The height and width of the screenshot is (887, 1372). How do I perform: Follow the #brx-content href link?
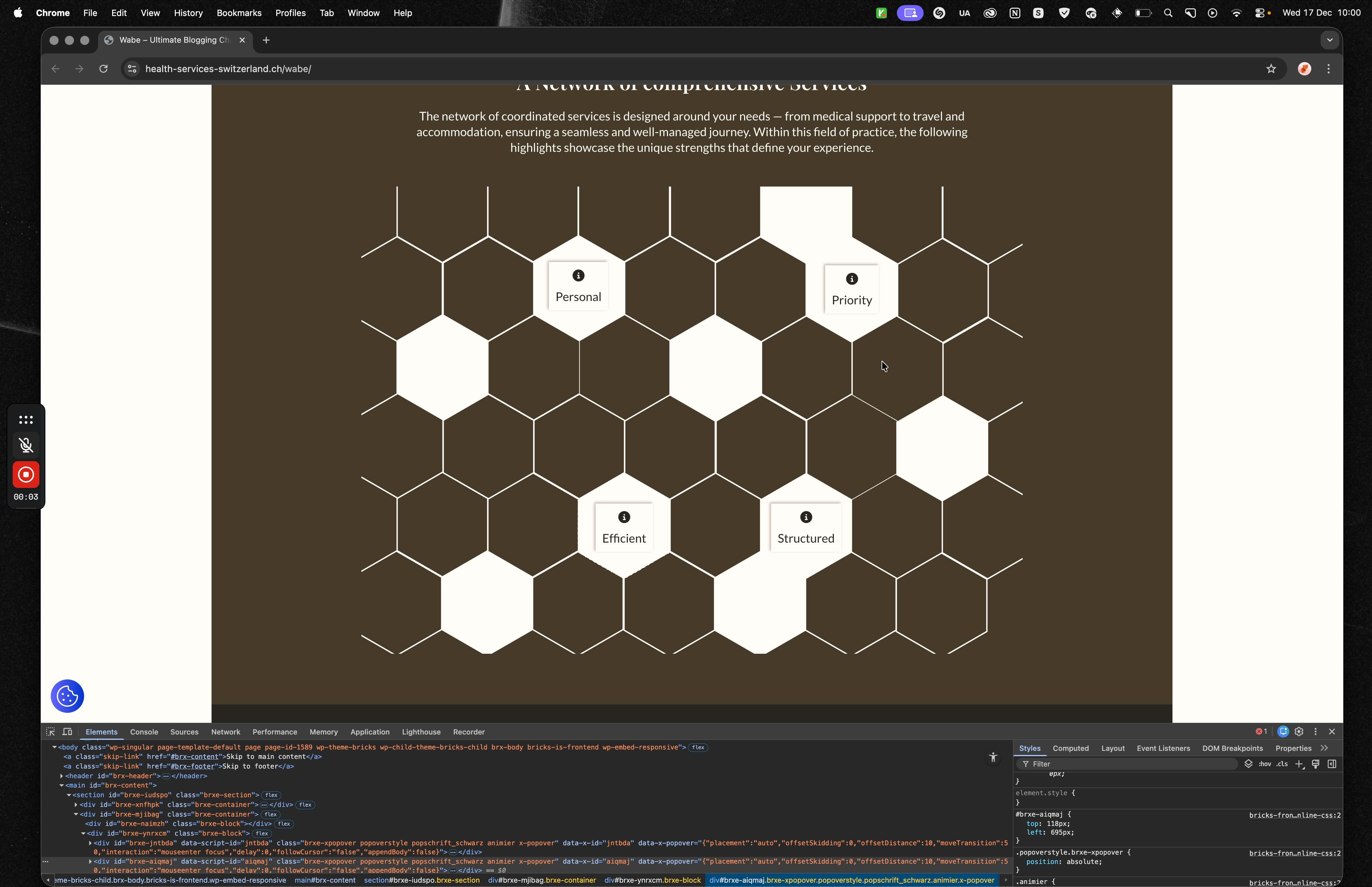[195, 757]
